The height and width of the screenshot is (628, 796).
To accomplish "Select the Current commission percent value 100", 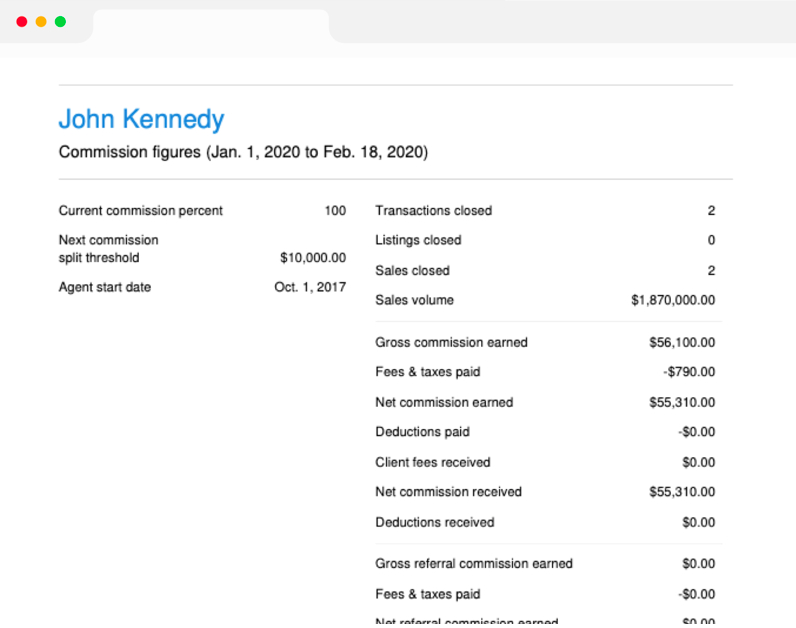I will point(335,211).
